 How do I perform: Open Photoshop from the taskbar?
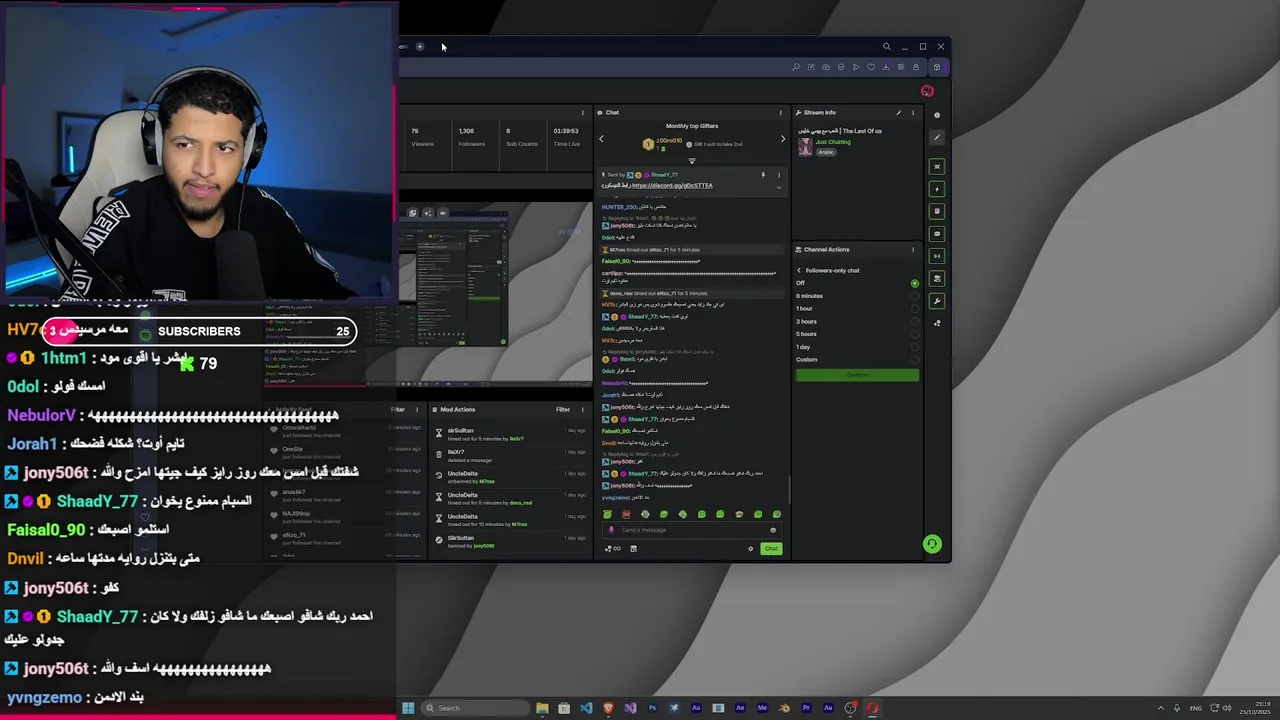tap(652, 708)
